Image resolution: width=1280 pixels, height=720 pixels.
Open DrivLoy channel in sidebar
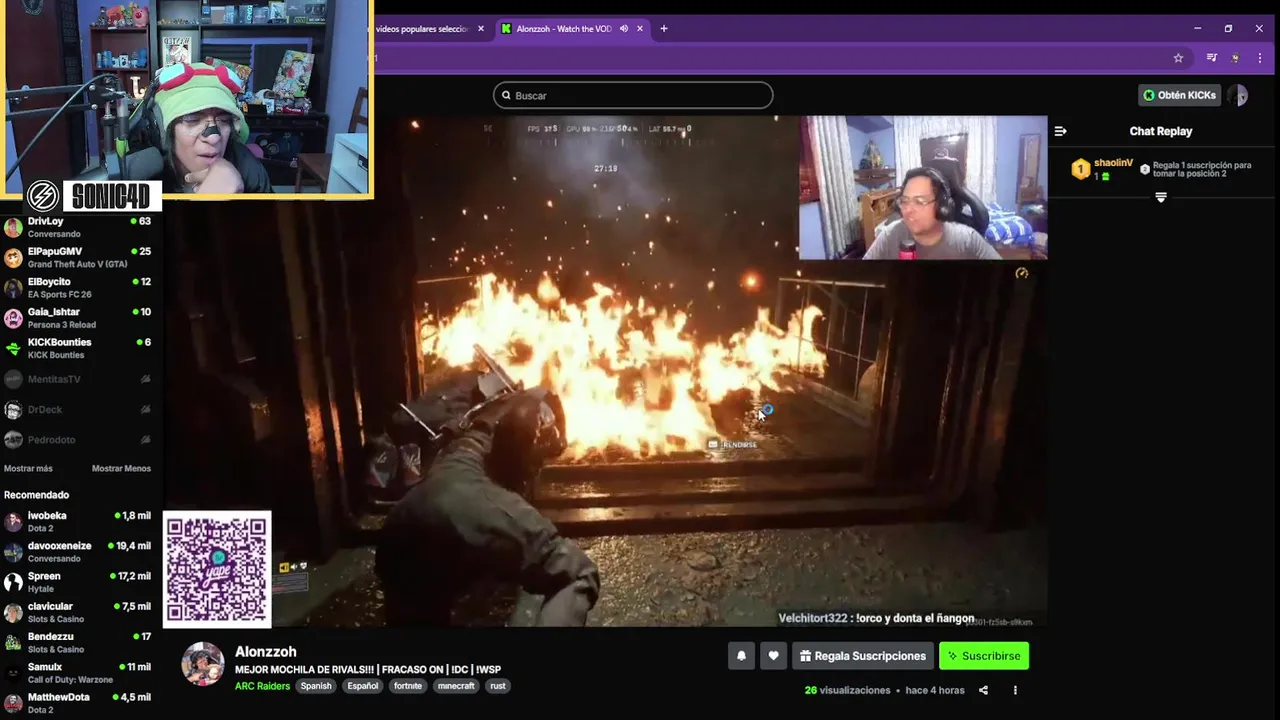coord(80,227)
